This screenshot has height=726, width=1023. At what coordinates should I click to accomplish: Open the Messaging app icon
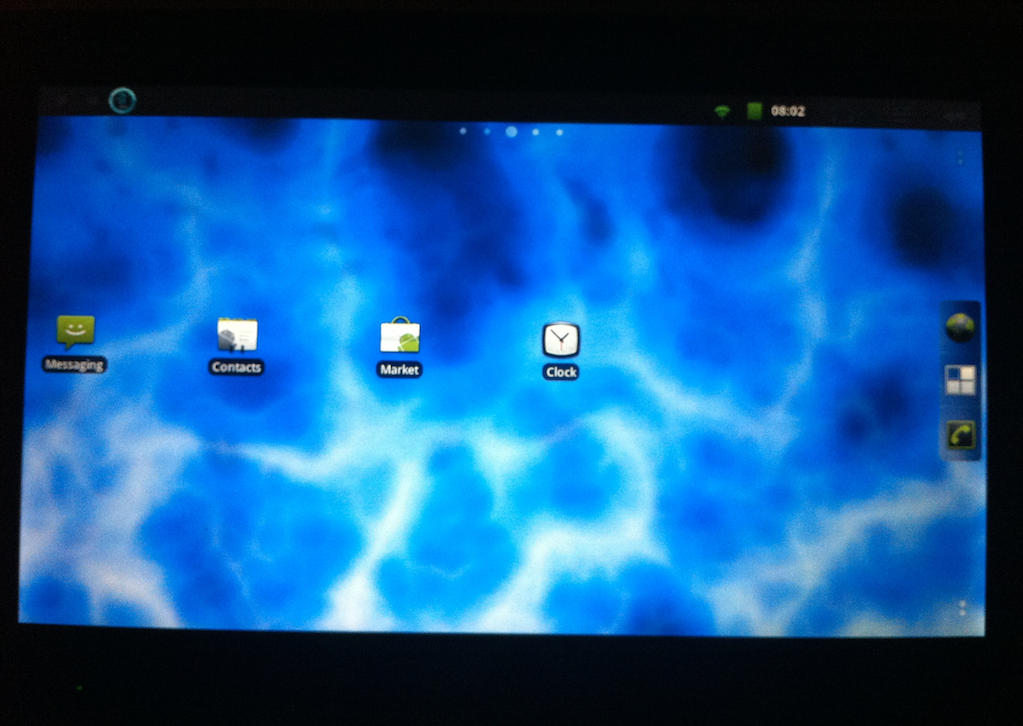pos(75,331)
